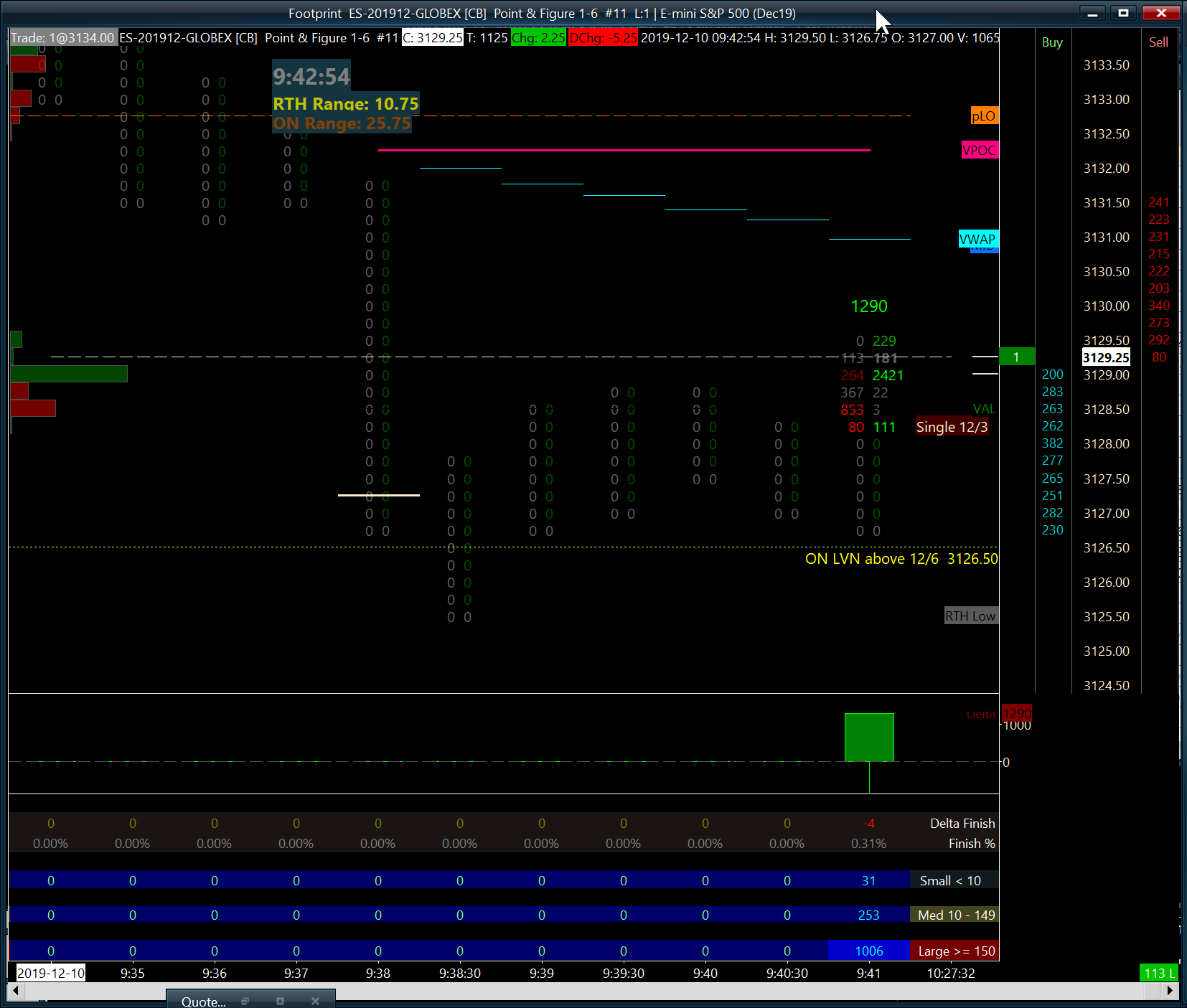Image resolution: width=1187 pixels, height=1008 pixels.
Task: Click the Med 10 - 149 row label
Action: (956, 915)
